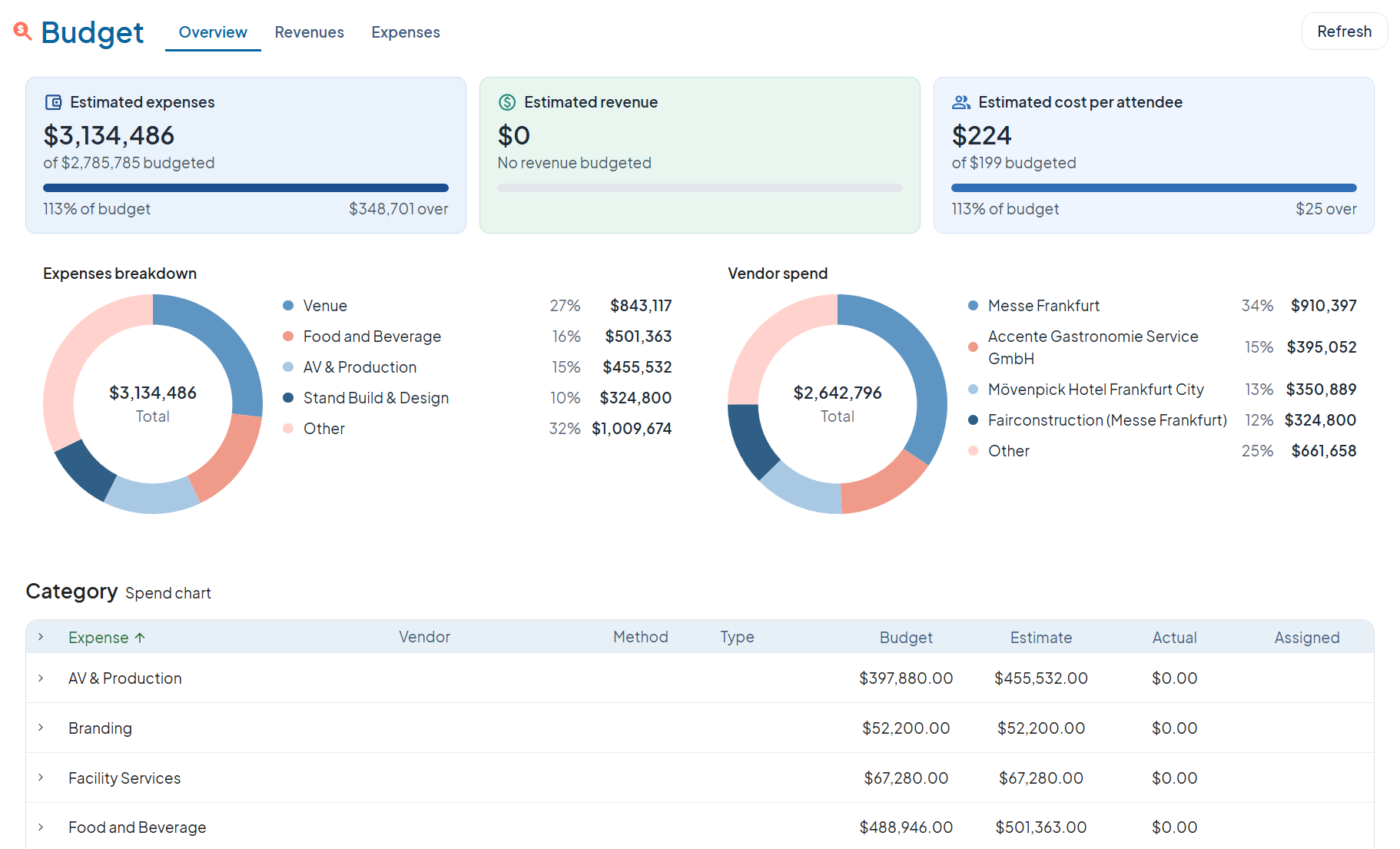
Task: Click Food and Beverage estimate $501,363.00
Action: [x=1041, y=827]
